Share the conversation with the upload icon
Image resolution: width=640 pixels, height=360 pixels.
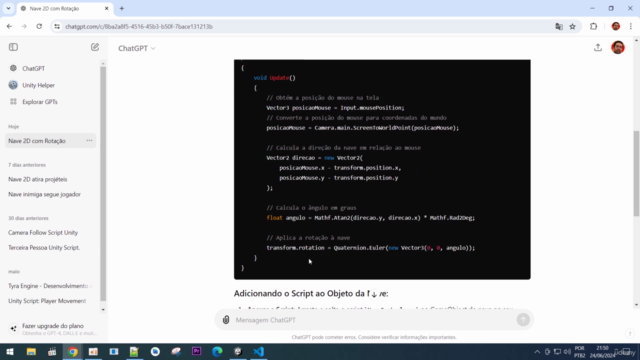coord(598,47)
